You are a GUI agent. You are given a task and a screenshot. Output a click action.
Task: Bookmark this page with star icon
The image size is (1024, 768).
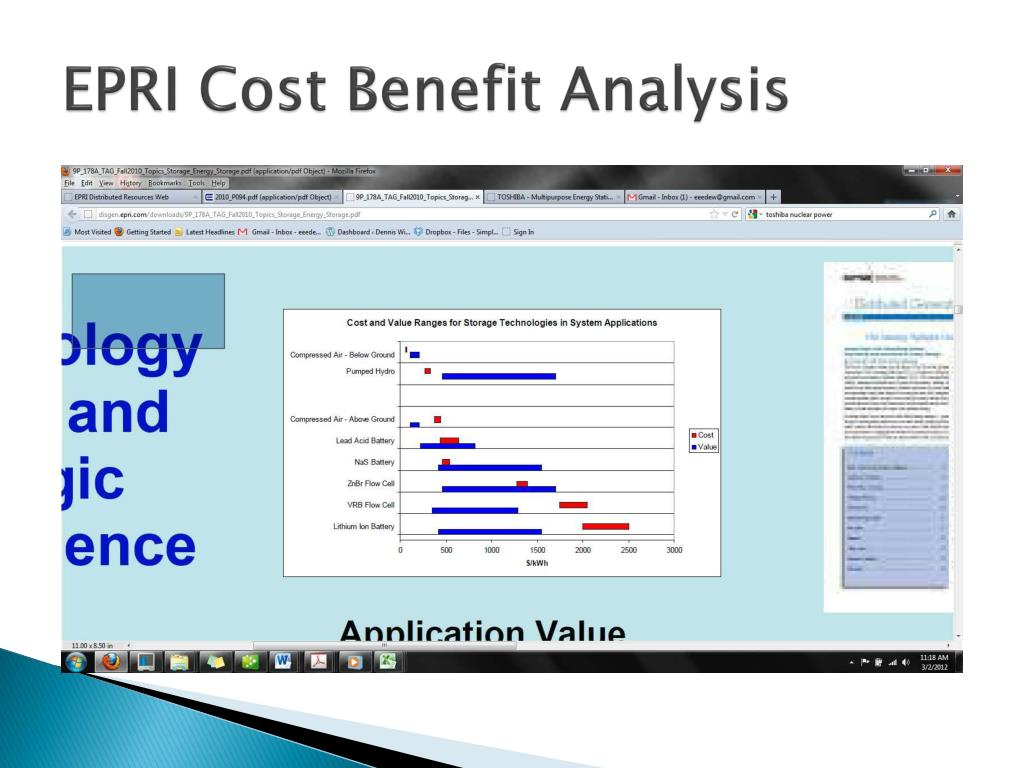[714, 214]
